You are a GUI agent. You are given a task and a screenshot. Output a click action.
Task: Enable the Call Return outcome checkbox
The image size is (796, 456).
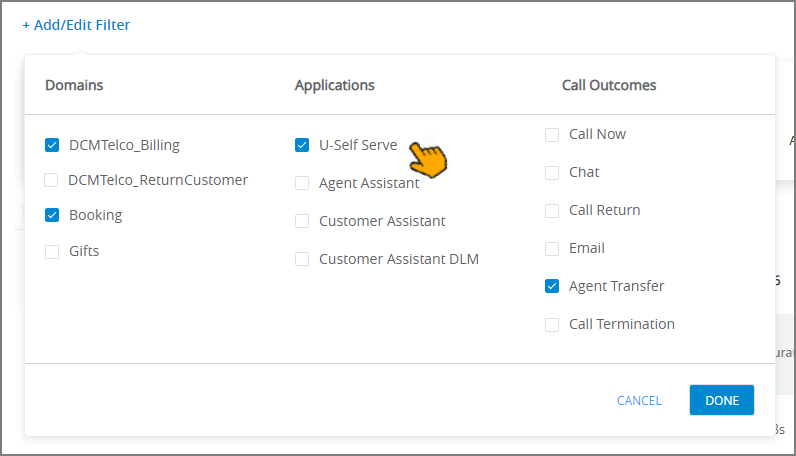click(x=552, y=211)
